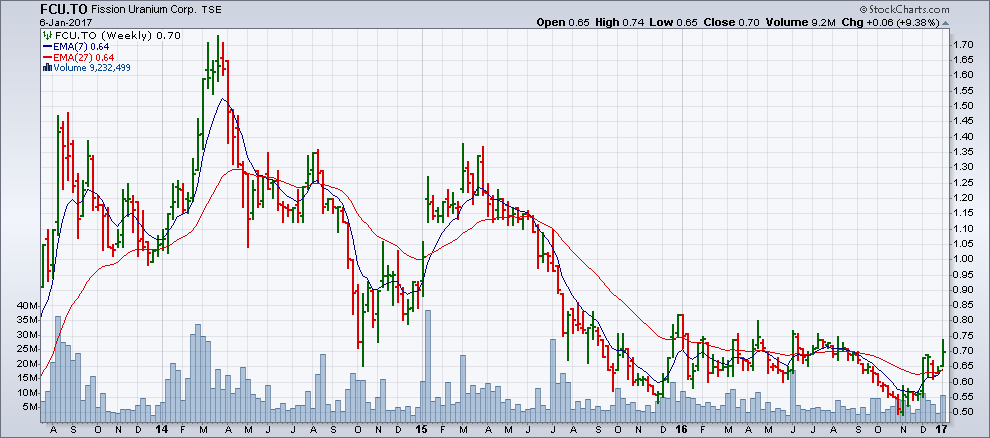The height and width of the screenshot is (438, 990).
Task: Click the 20M volume axis label
Action: coord(28,364)
